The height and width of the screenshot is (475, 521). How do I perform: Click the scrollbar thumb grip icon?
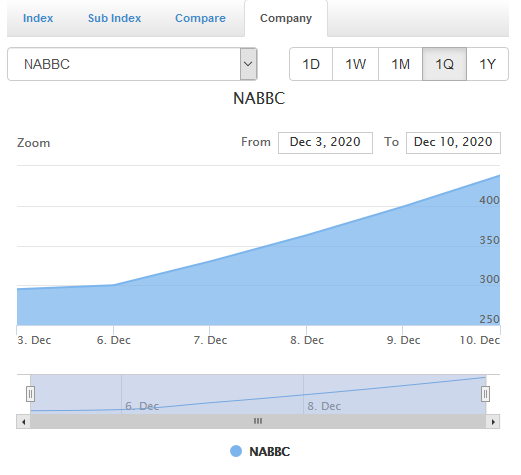(258, 421)
